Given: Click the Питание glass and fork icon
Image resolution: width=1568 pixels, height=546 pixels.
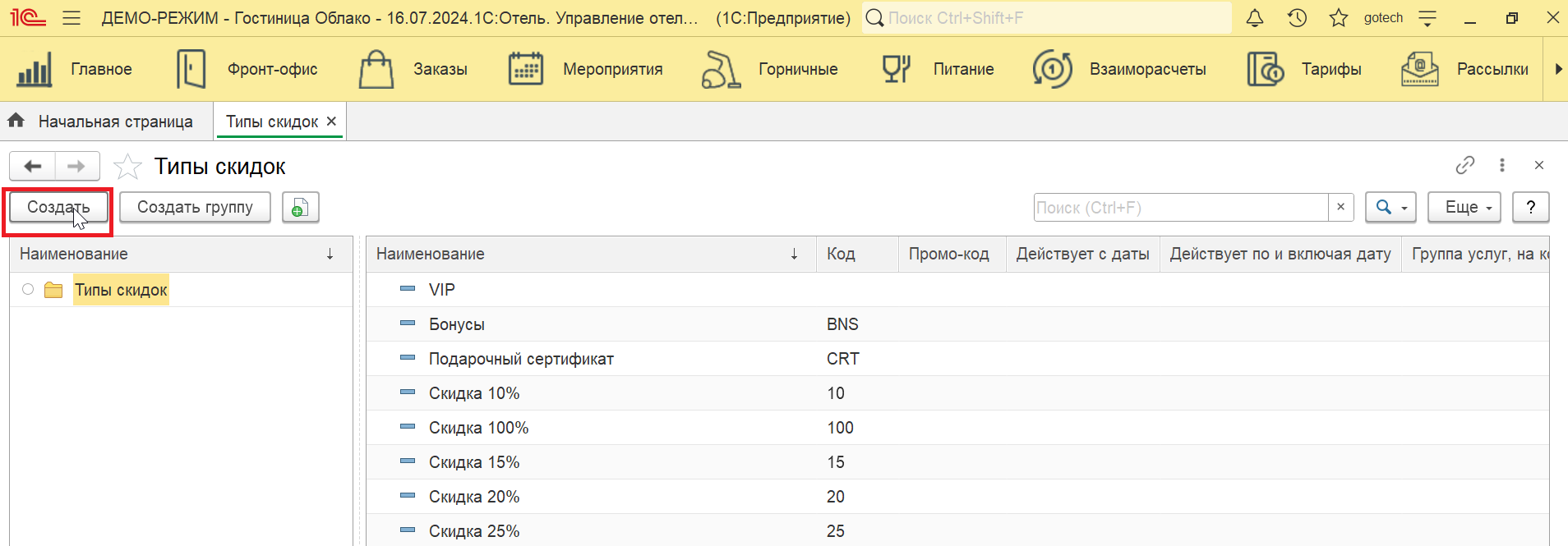Looking at the screenshot, I should (x=897, y=69).
